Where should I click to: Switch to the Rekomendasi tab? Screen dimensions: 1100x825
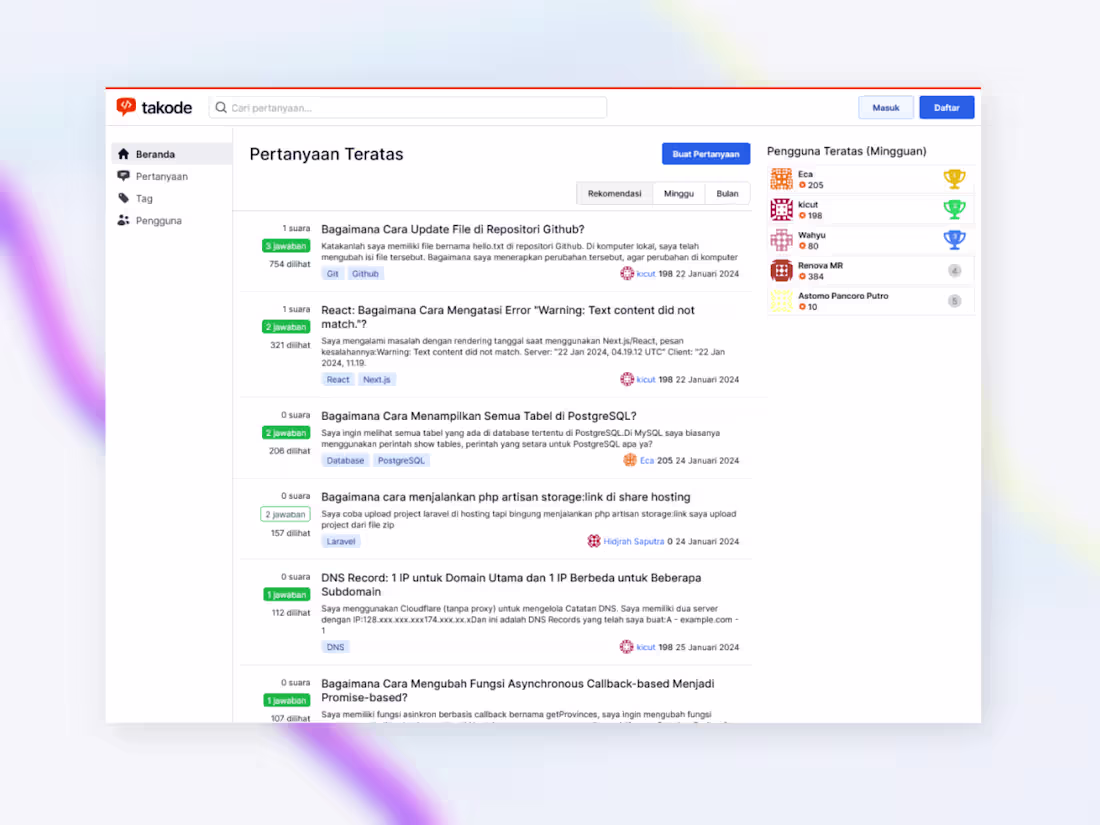point(615,194)
